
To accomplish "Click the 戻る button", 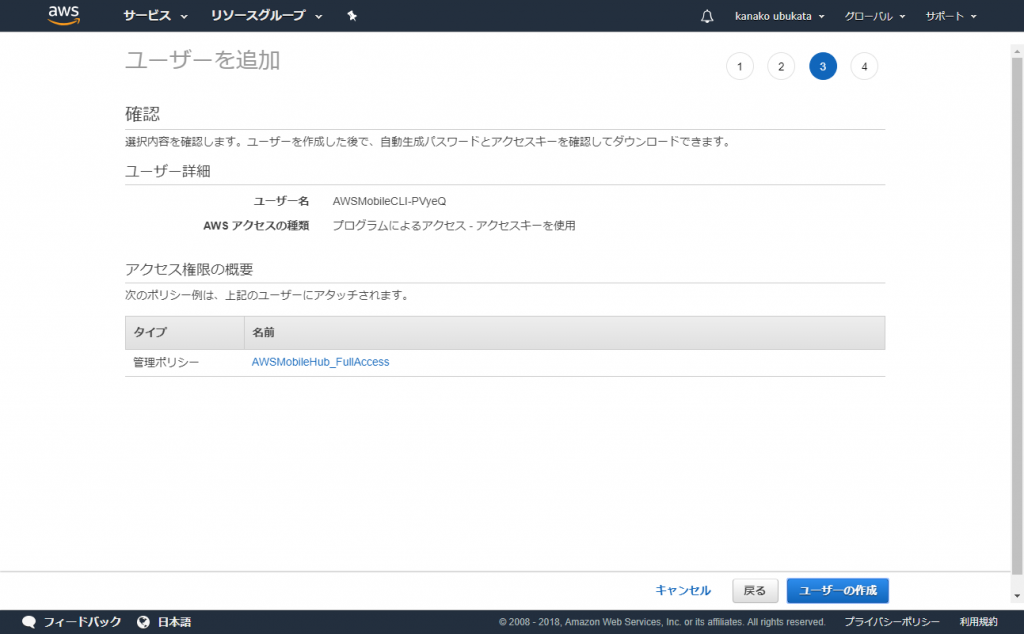I will (755, 590).
